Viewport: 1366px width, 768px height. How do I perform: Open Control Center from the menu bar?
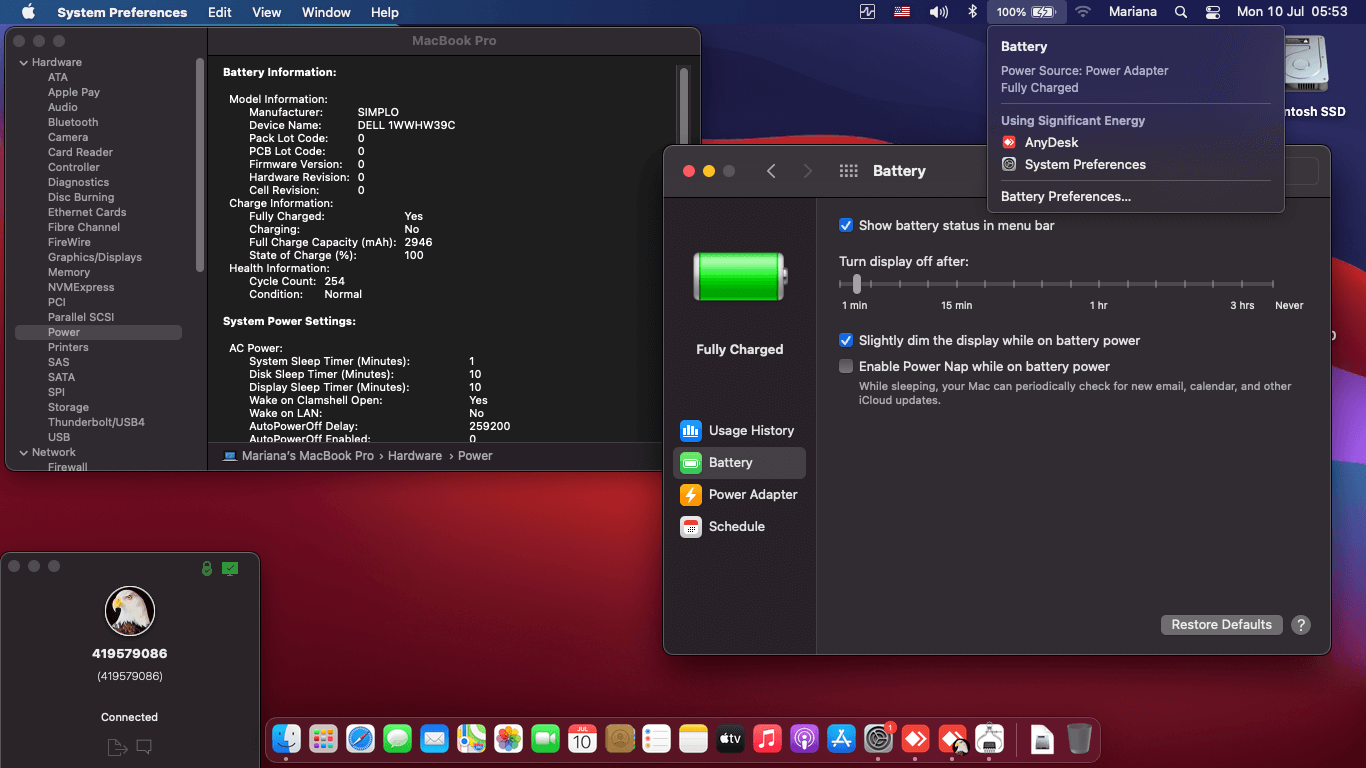[1213, 12]
